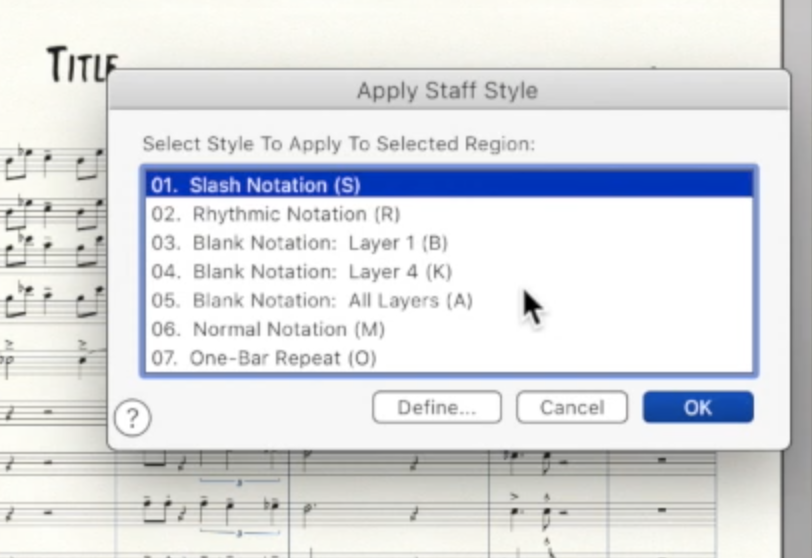
Task: Click the dotted half note after flatted note
Action: [x=309, y=510]
